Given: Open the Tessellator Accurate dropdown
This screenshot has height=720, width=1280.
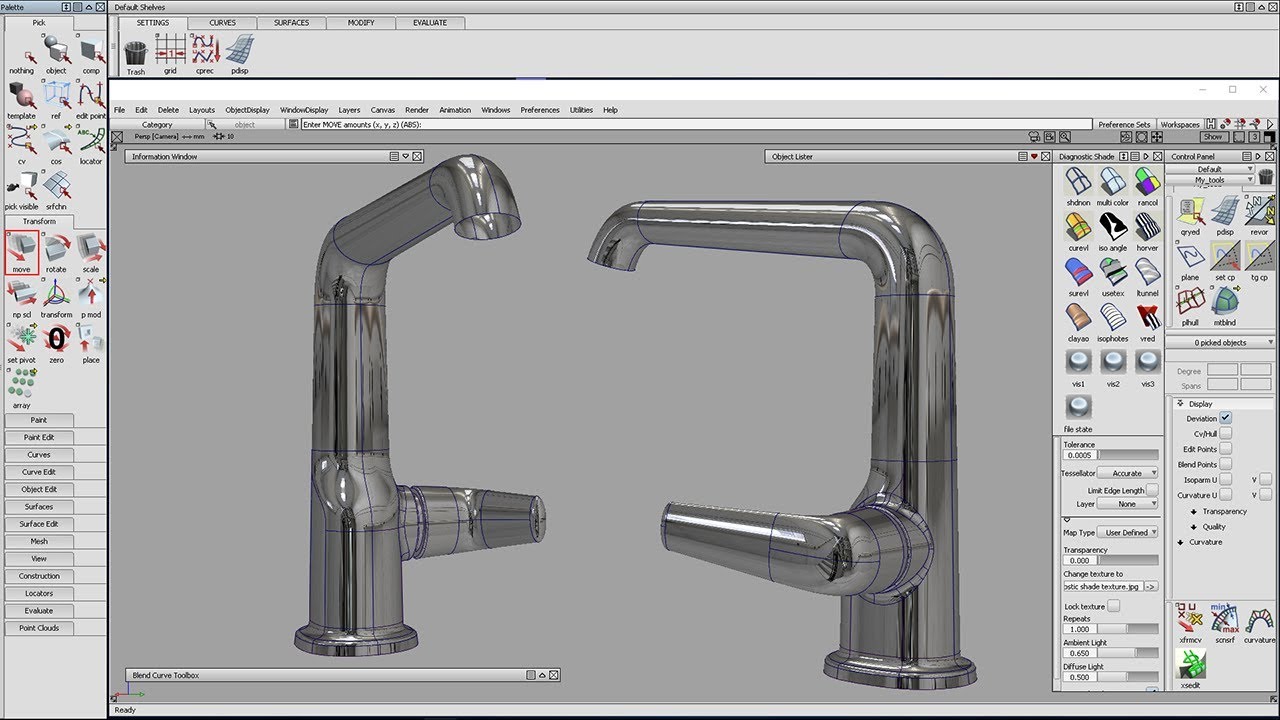Looking at the screenshot, I should point(1128,473).
